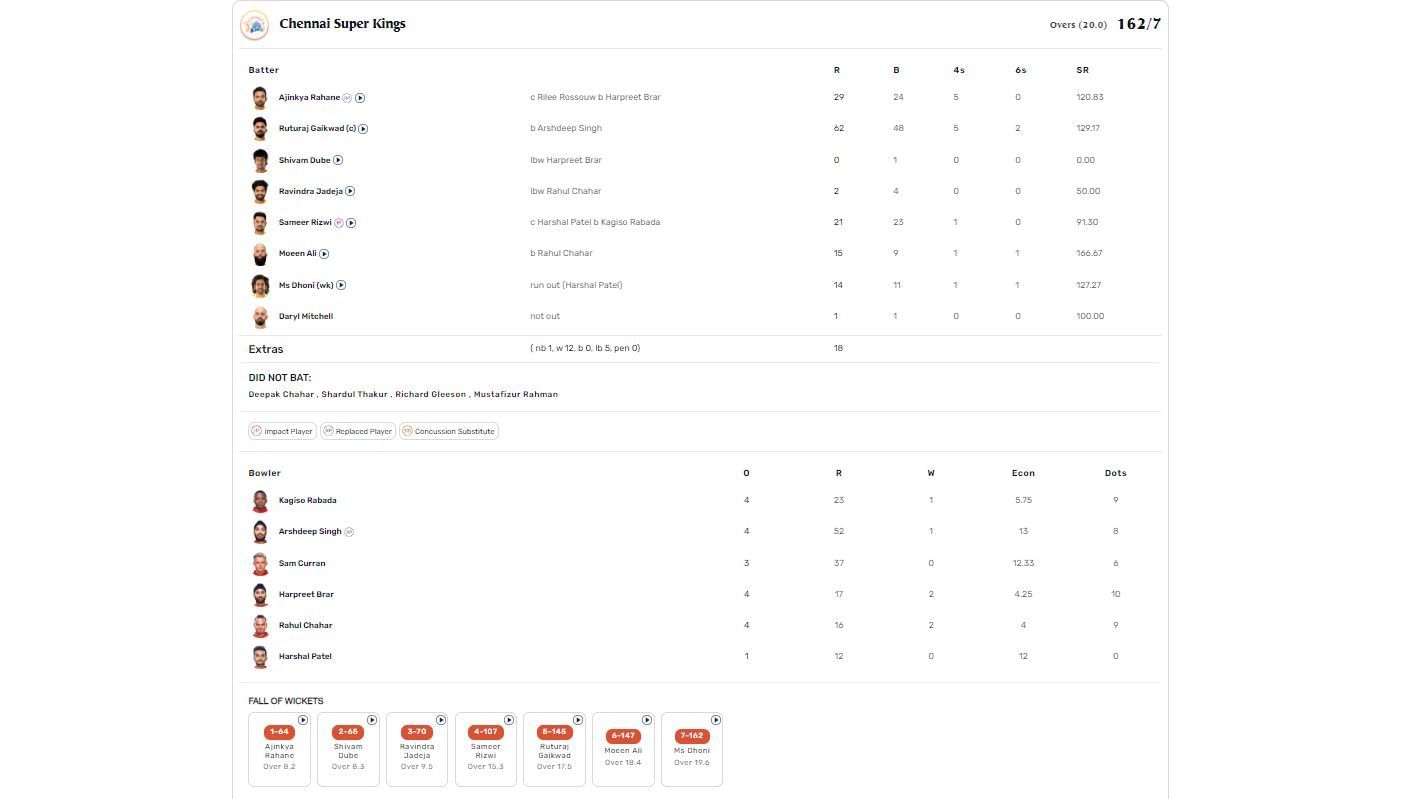
Task: Open Kagiso Rabada's bowler profile
Action: pyautogui.click(x=307, y=500)
